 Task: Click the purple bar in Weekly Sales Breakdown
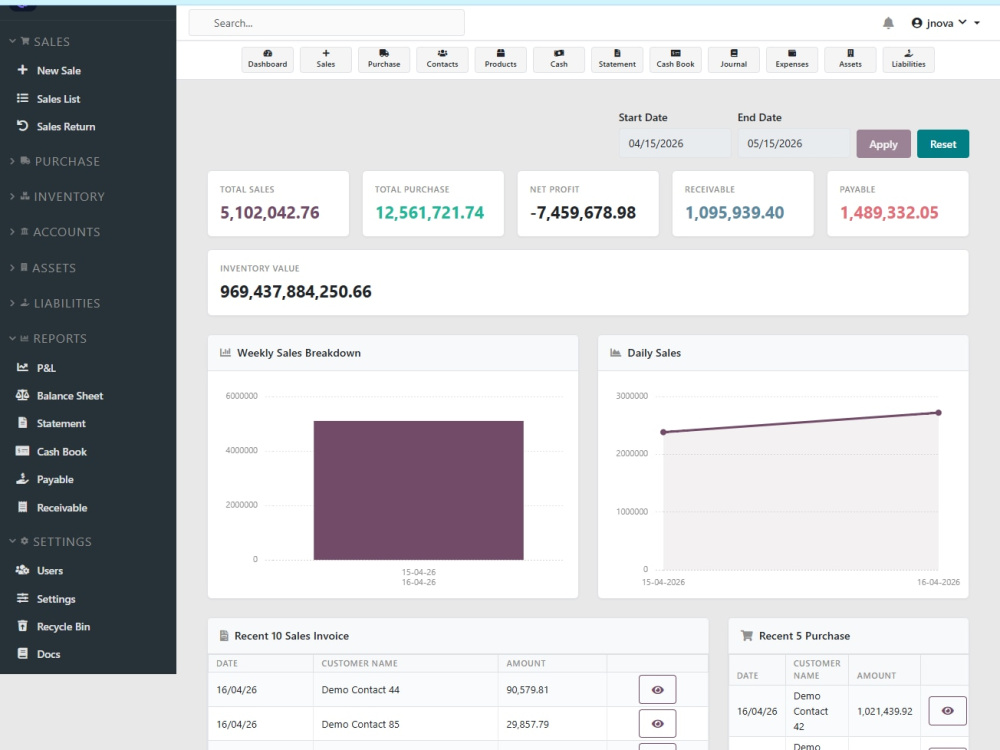(x=418, y=490)
